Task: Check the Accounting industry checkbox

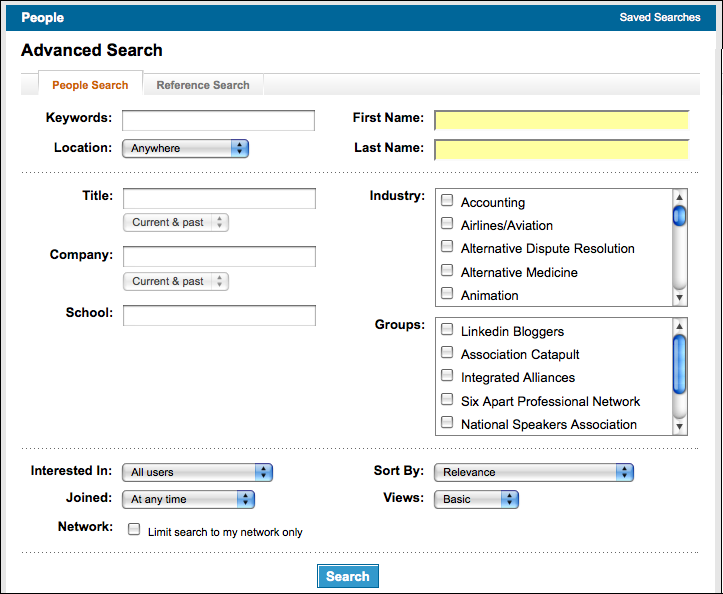Action: click(x=447, y=200)
